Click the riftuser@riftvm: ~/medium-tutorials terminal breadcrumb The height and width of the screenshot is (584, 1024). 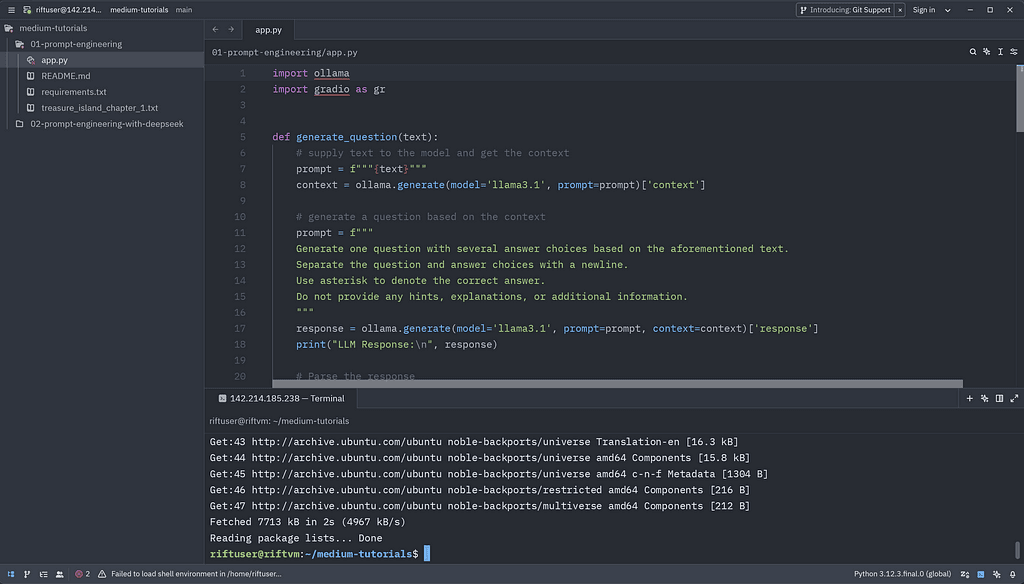pyautogui.click(x=279, y=421)
